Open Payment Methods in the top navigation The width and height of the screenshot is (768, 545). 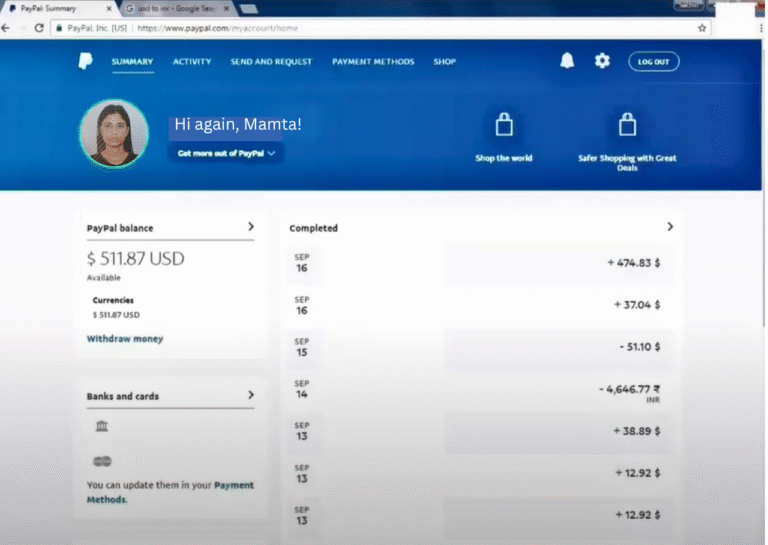coord(373,62)
